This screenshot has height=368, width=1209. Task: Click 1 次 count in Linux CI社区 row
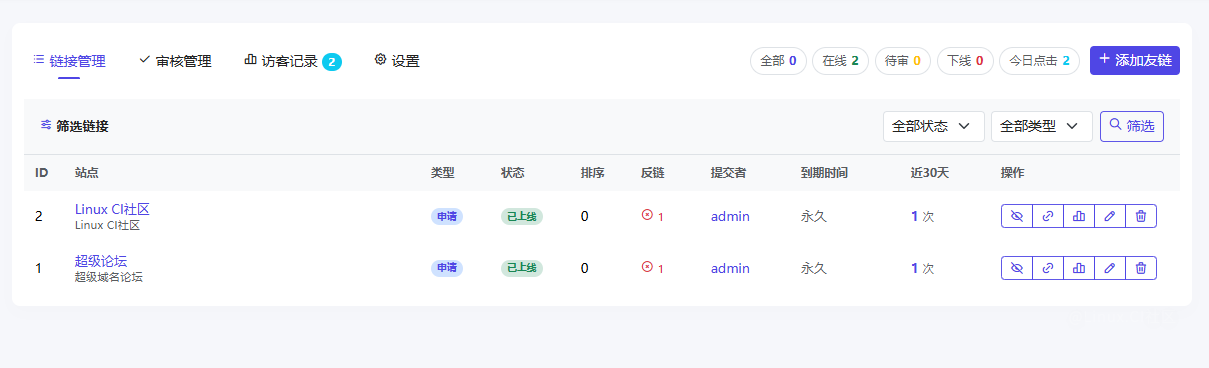tap(923, 216)
